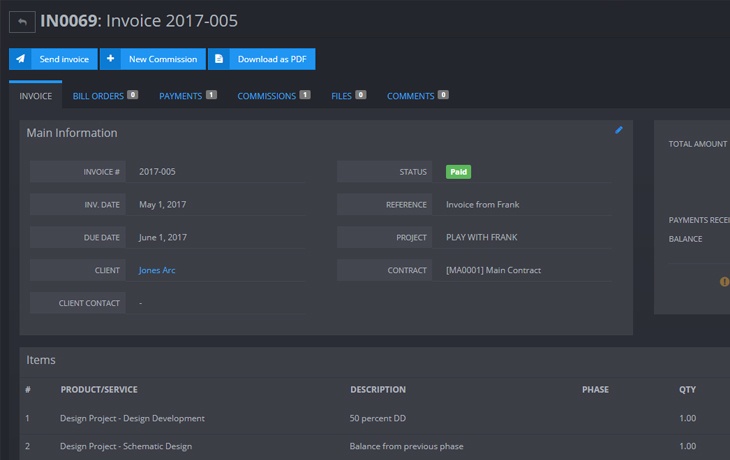Click the paper plane icon on Send invoice
Image resolution: width=730 pixels, height=460 pixels.
click(x=20, y=59)
